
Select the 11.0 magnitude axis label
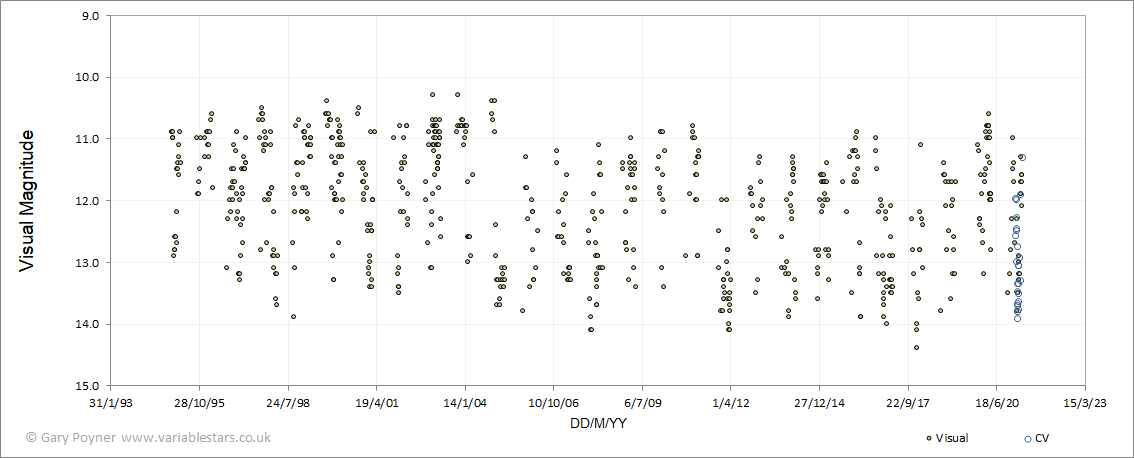(88, 138)
